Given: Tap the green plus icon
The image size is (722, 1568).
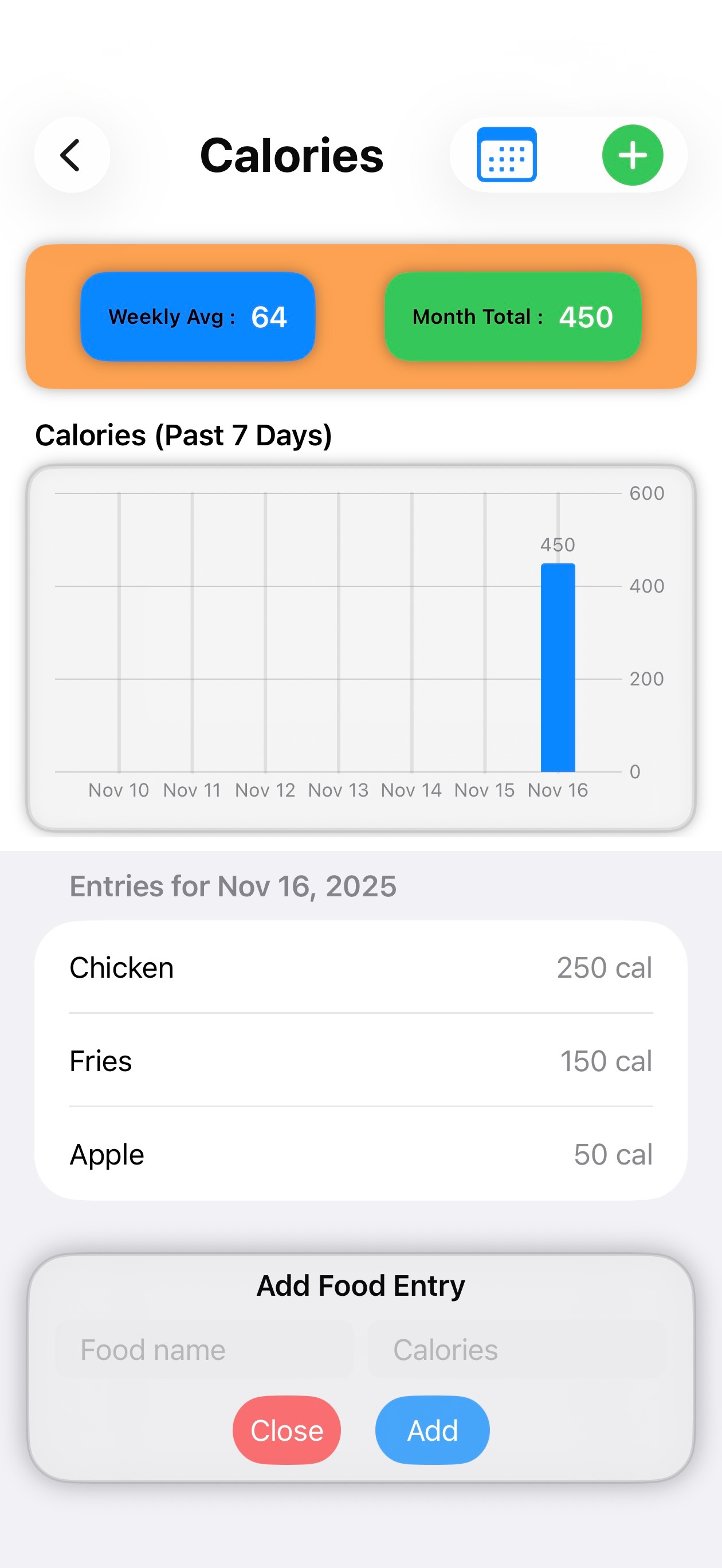Looking at the screenshot, I should tap(633, 155).
